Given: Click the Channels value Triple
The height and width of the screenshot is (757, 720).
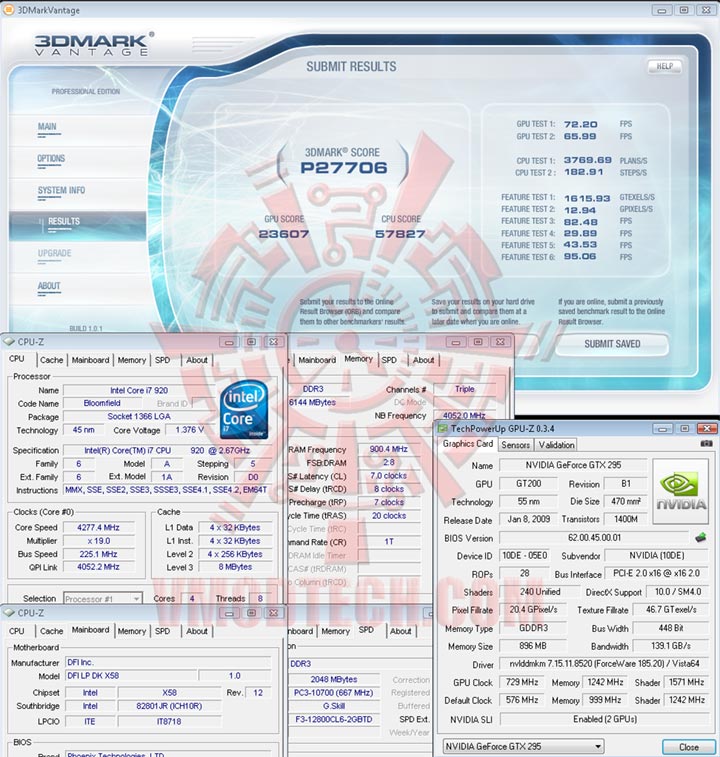Looking at the screenshot, I should [x=465, y=389].
